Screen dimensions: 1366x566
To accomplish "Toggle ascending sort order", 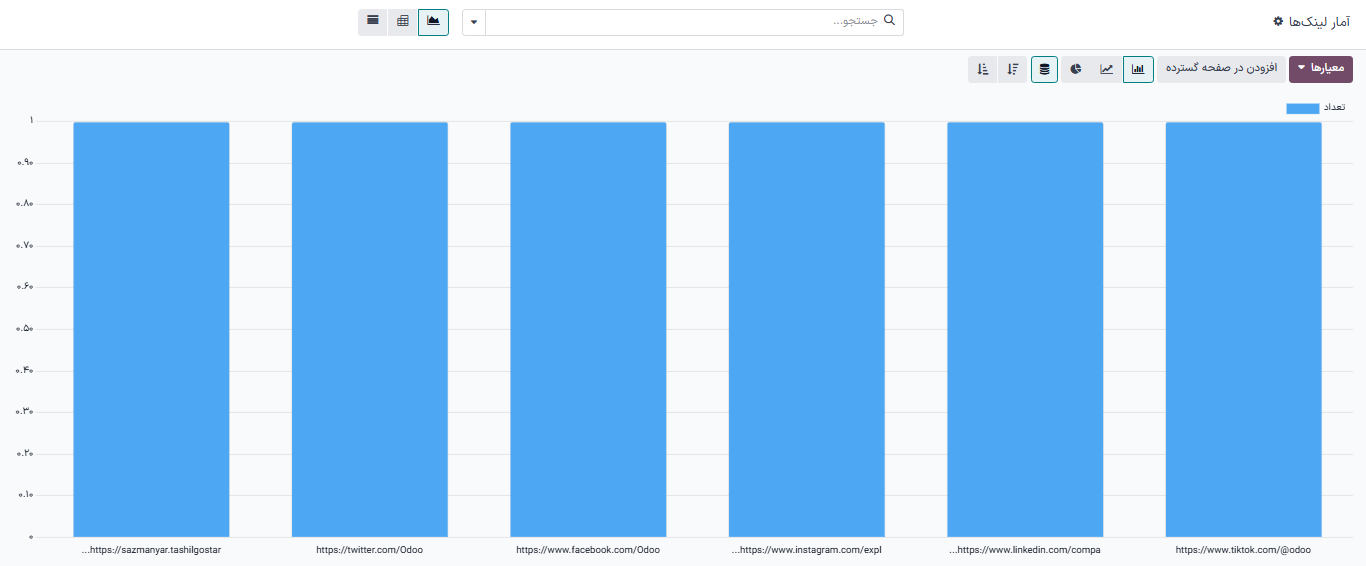I will tap(983, 69).
